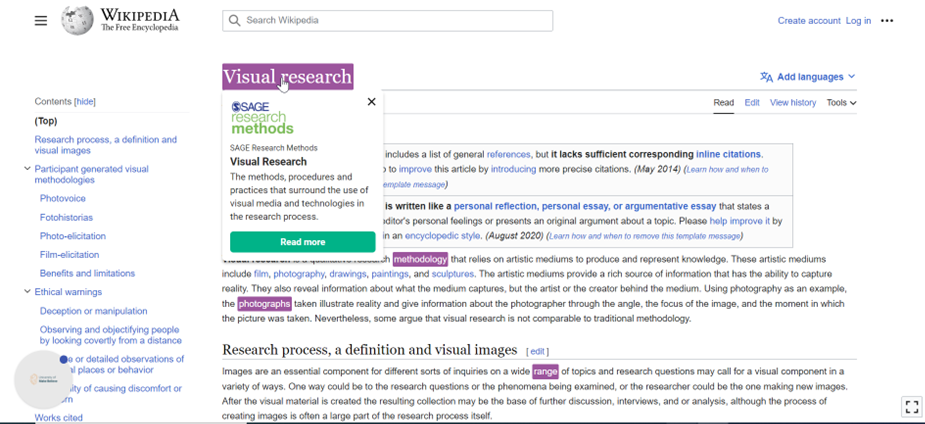Screen dimensions: 925x424
Task: Click the SAGE research methods logo
Action: [x=262, y=117]
